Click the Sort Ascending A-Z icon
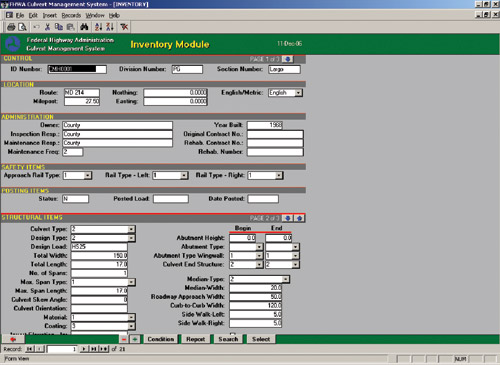The image size is (500, 365). (98, 27)
